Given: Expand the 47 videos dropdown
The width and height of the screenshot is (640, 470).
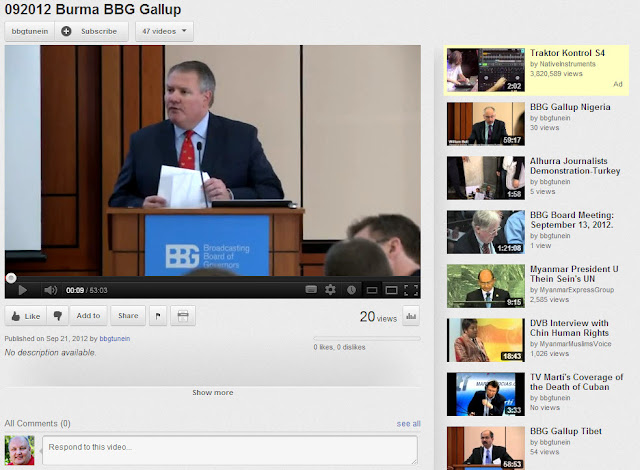Looking at the screenshot, I should coord(164,31).
